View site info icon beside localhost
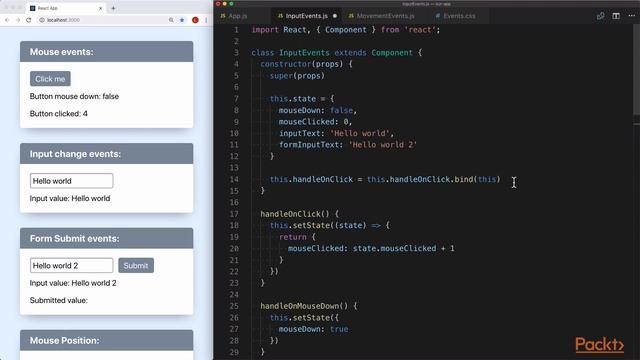640x360 pixels. pyautogui.click(x=42, y=20)
